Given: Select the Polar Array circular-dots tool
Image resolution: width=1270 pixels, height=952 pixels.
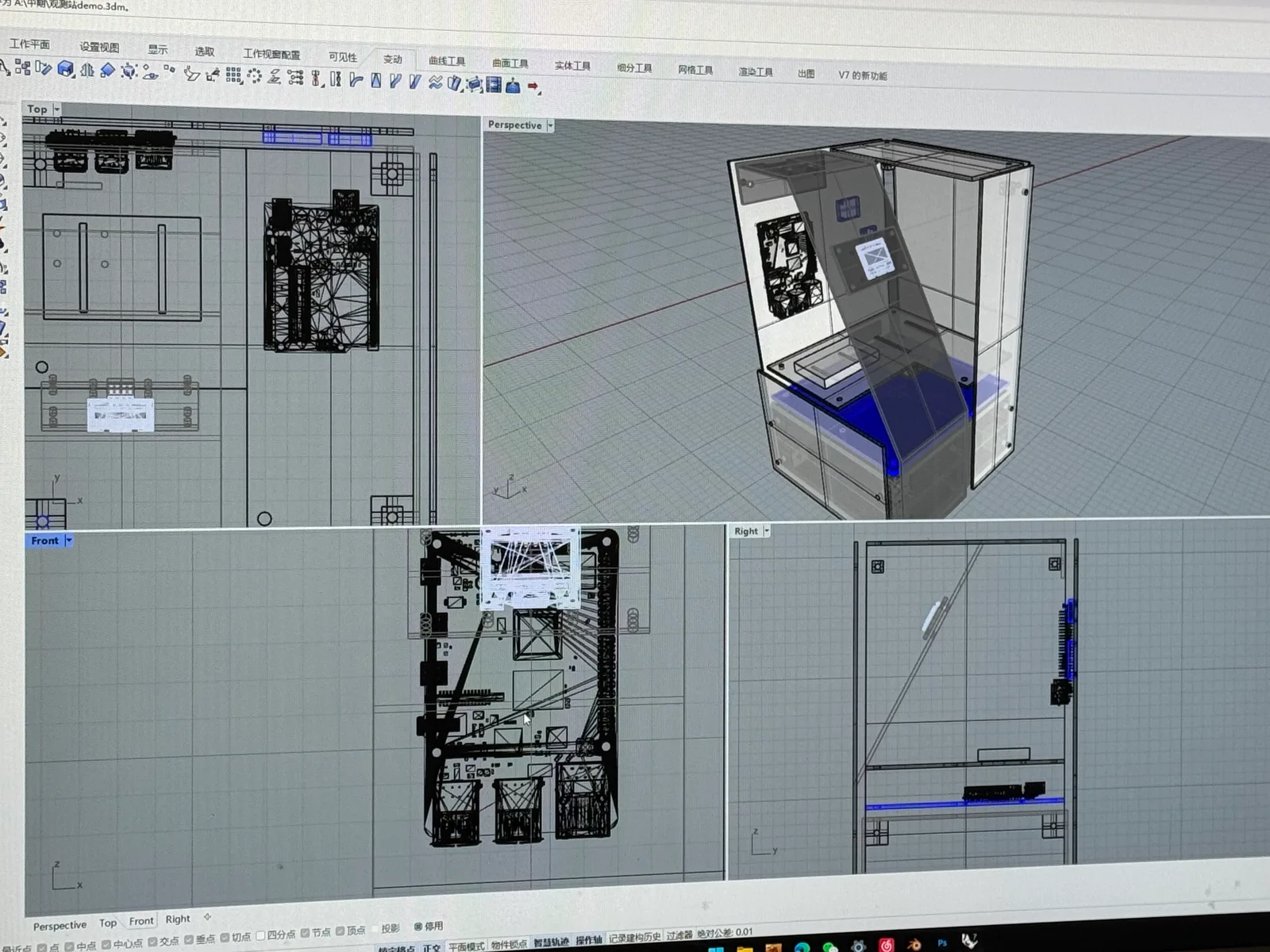Looking at the screenshot, I should coord(255,76).
